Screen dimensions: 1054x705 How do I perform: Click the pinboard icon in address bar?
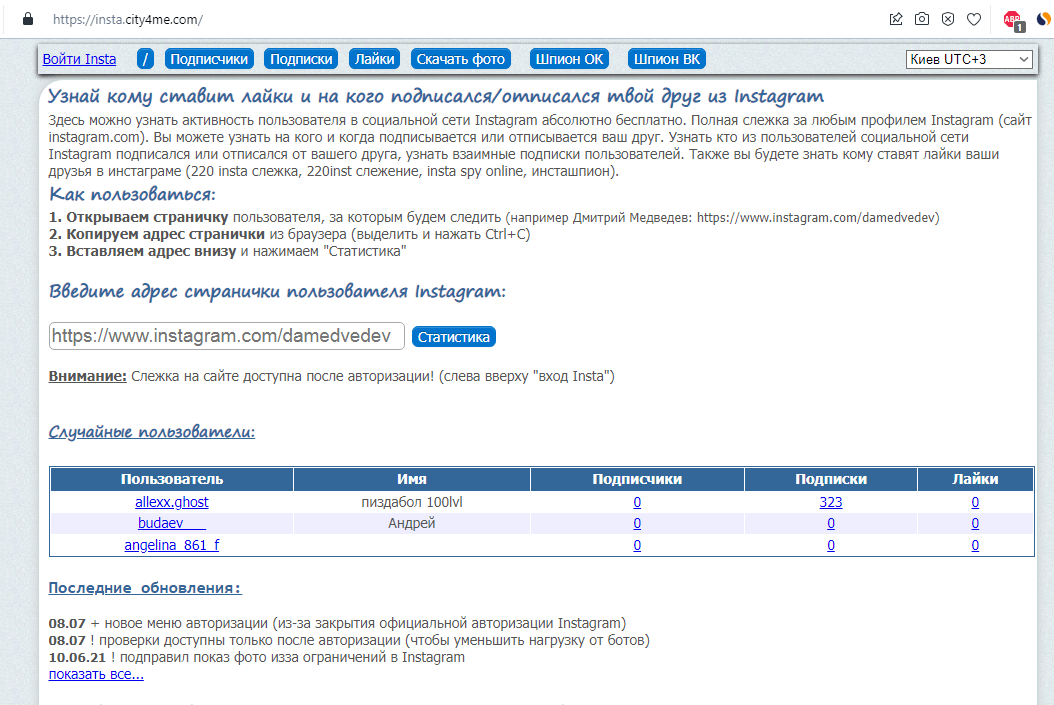896,19
